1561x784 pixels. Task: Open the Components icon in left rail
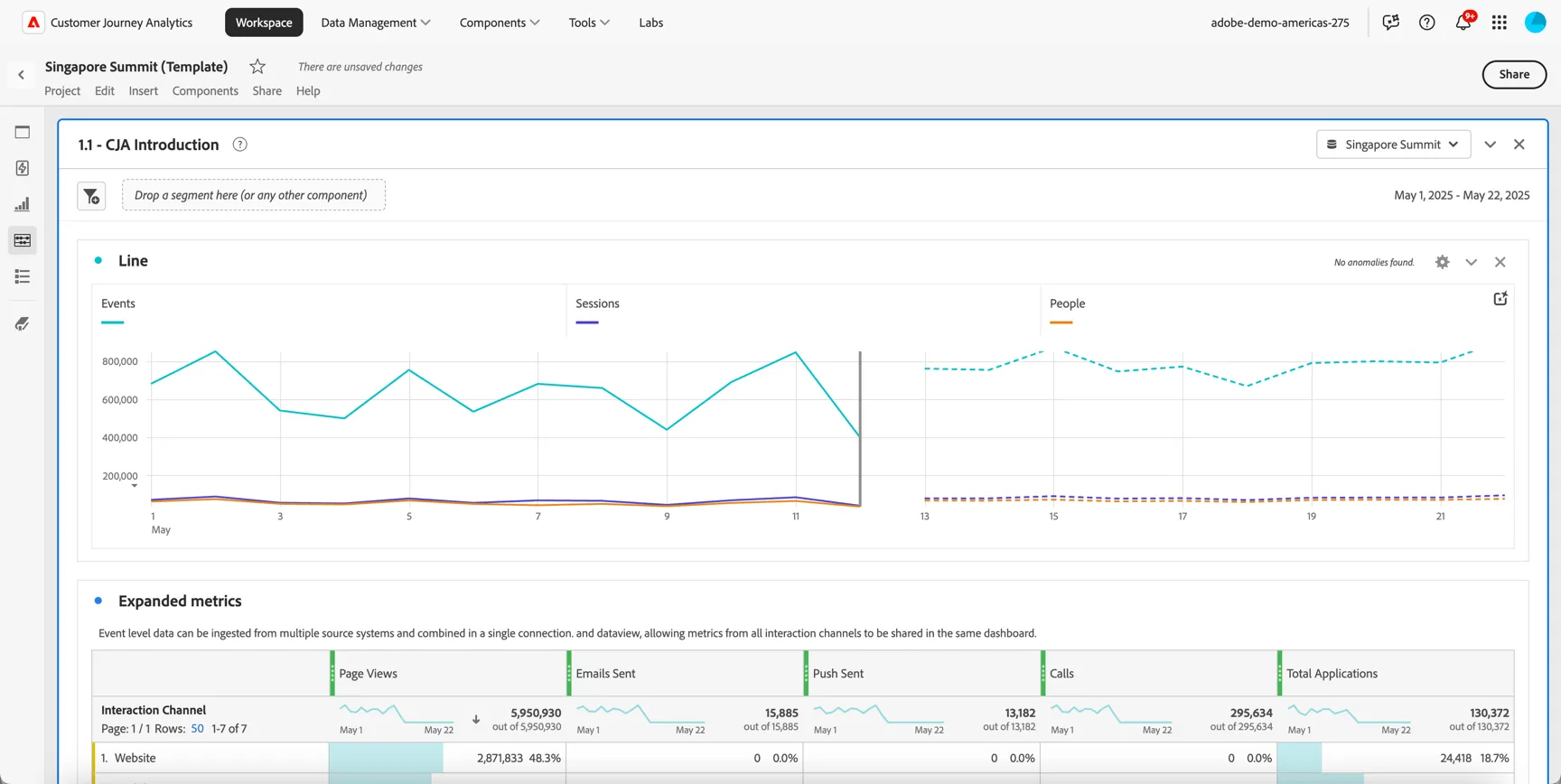[x=23, y=240]
